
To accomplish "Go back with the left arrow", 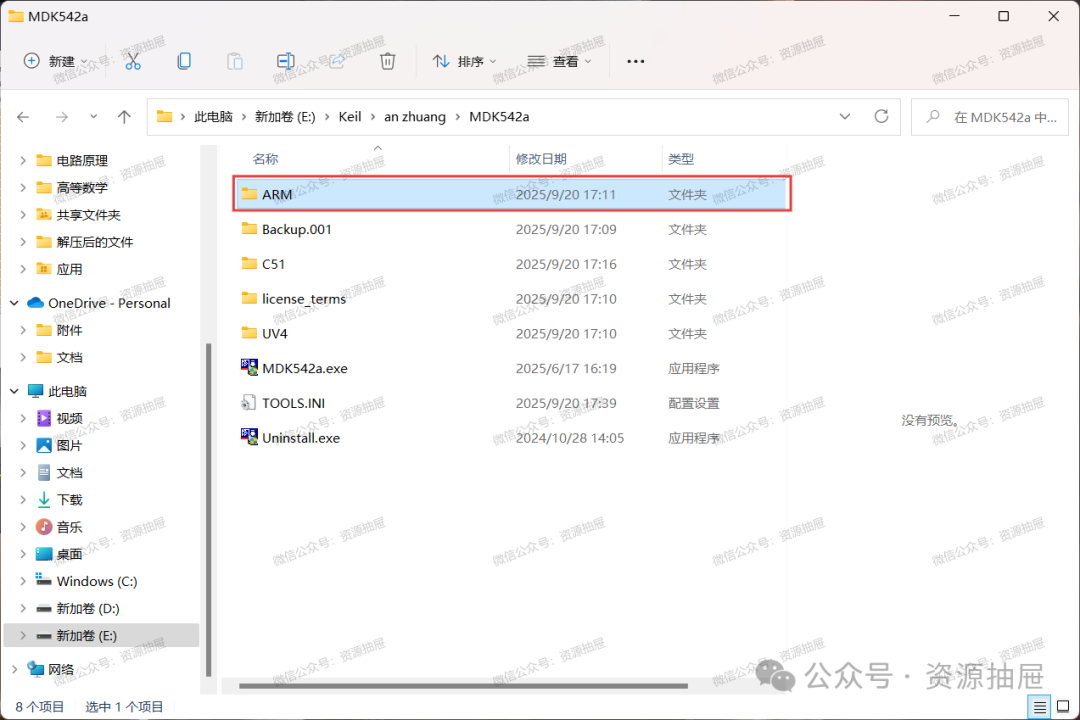I will pos(23,117).
